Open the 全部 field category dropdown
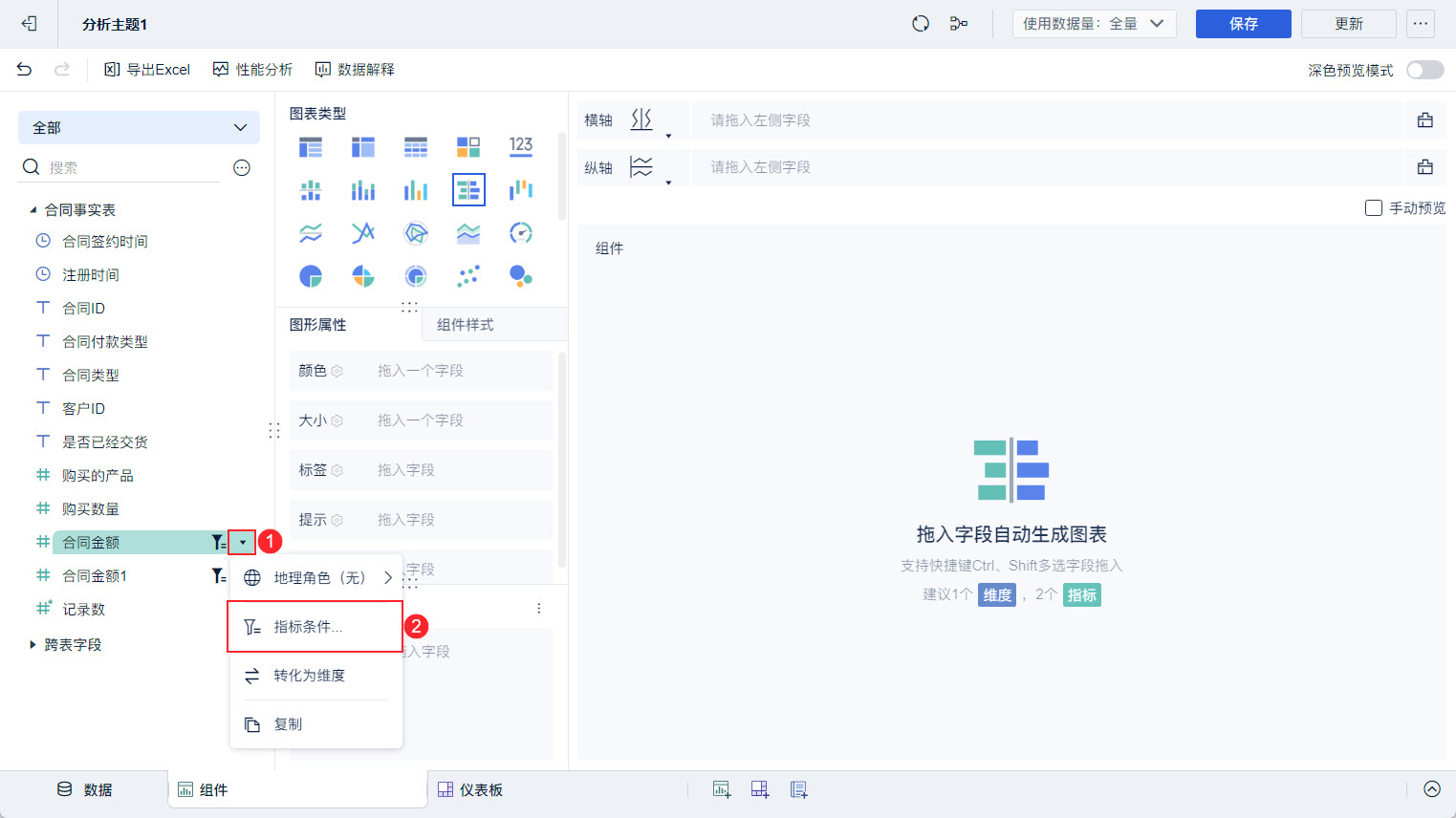Screen dimensions: 1456x818 click(x=139, y=127)
